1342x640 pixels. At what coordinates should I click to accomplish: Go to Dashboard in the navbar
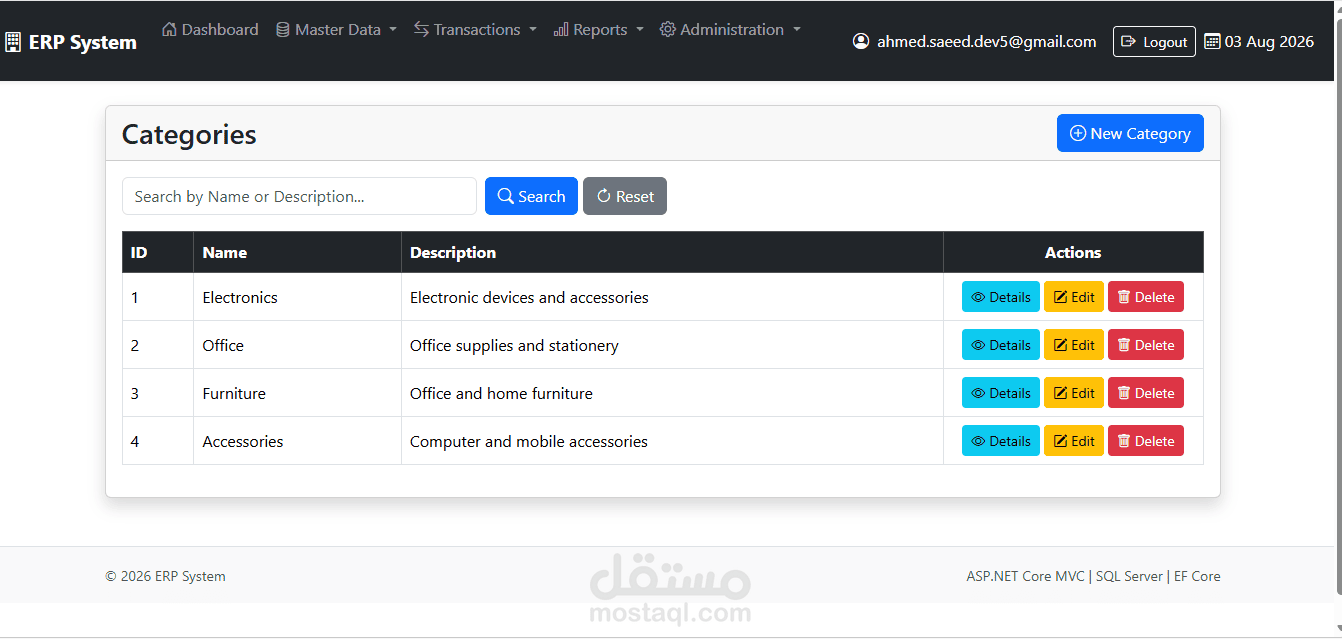point(210,30)
